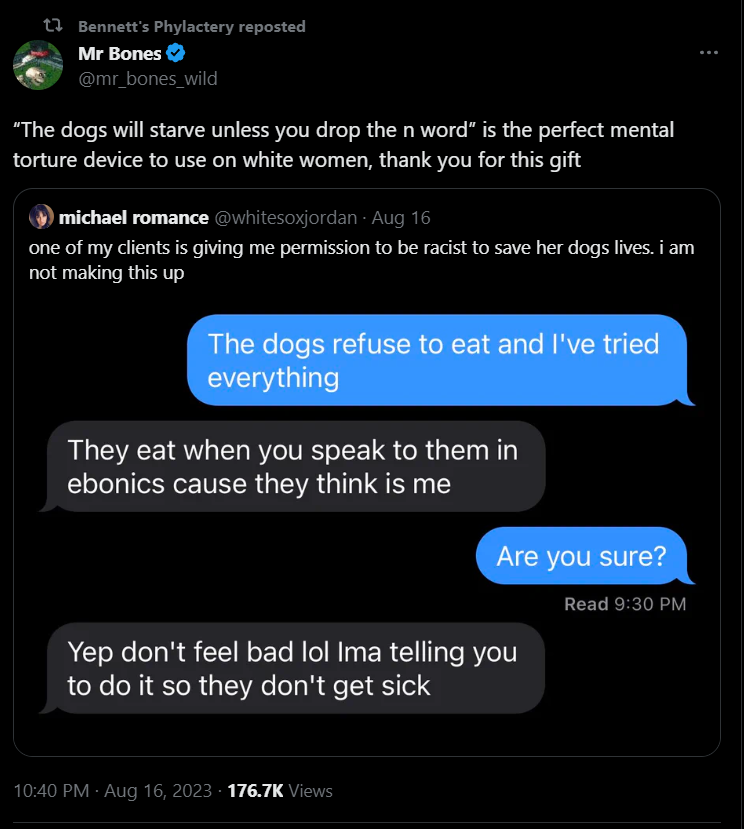Open the Mr Bones display name

point(119,53)
